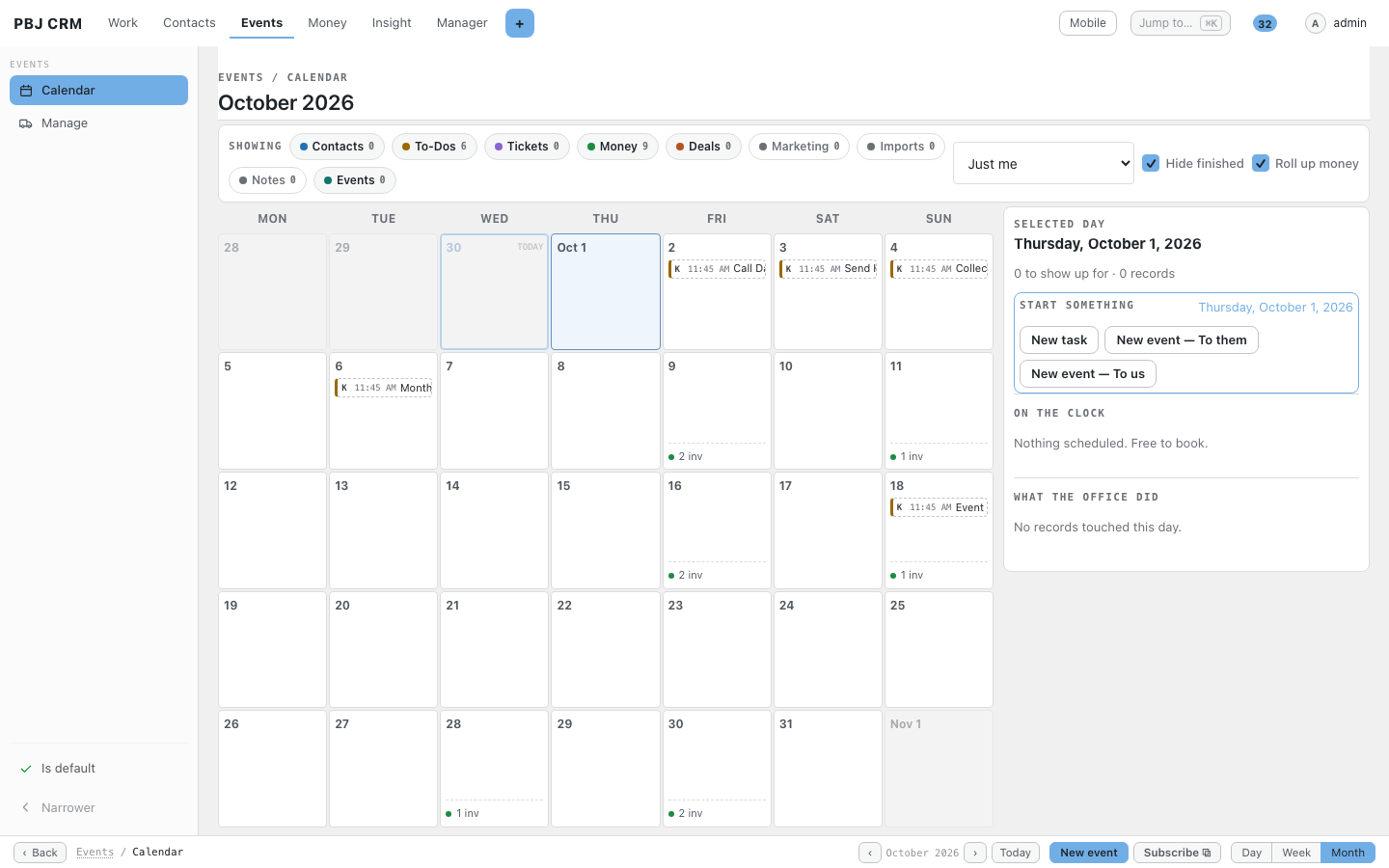Click the Narrower collapse chevron
Image resolution: width=1389 pixels, height=868 pixels.
tap(26, 808)
